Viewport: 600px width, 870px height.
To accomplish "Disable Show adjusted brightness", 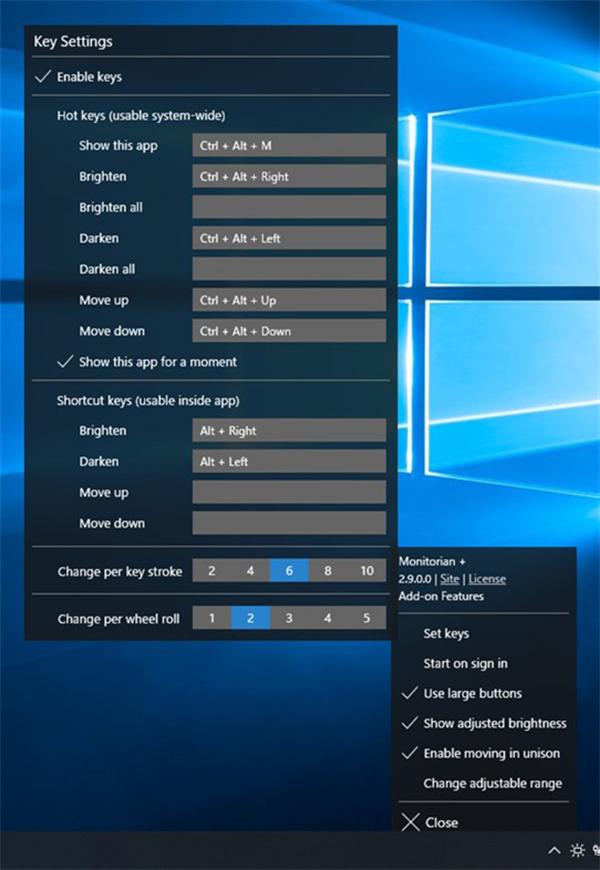I will (x=484, y=724).
